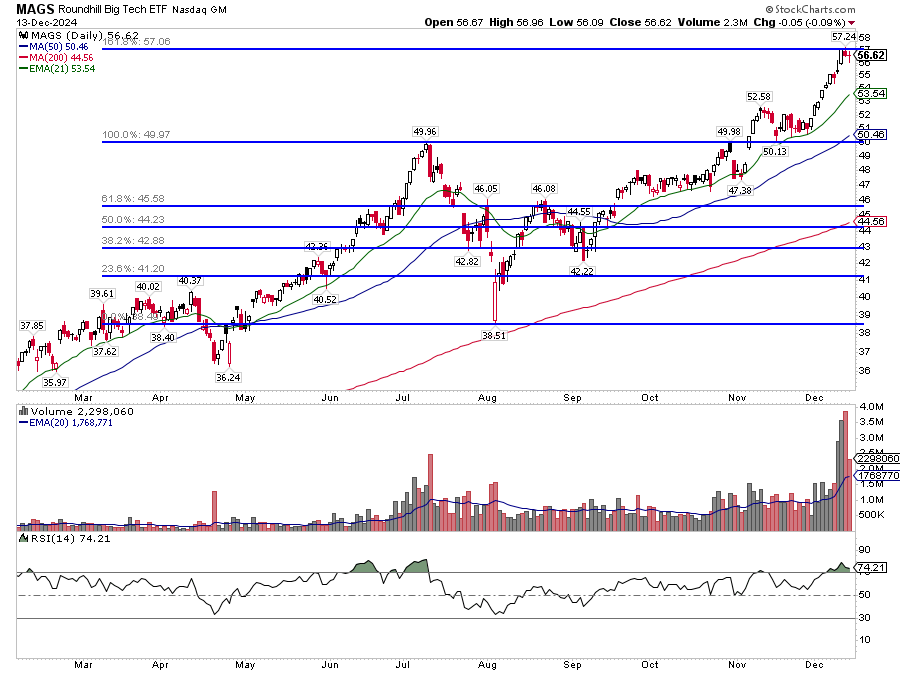Click the 40.52 price annotation

pyautogui.click(x=325, y=299)
